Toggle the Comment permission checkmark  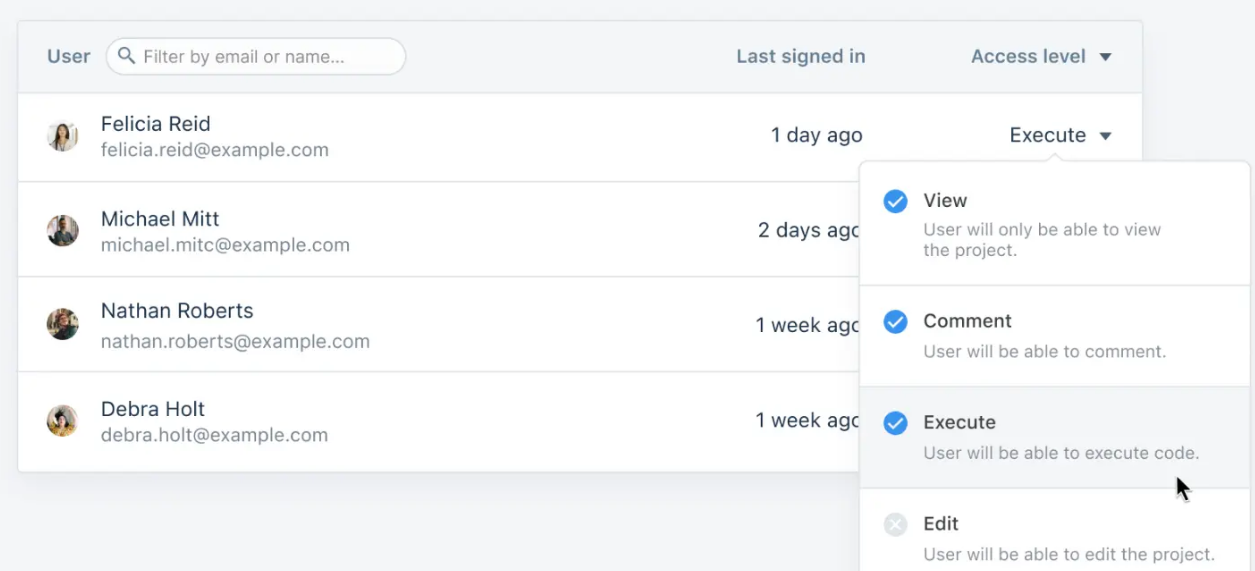click(895, 322)
